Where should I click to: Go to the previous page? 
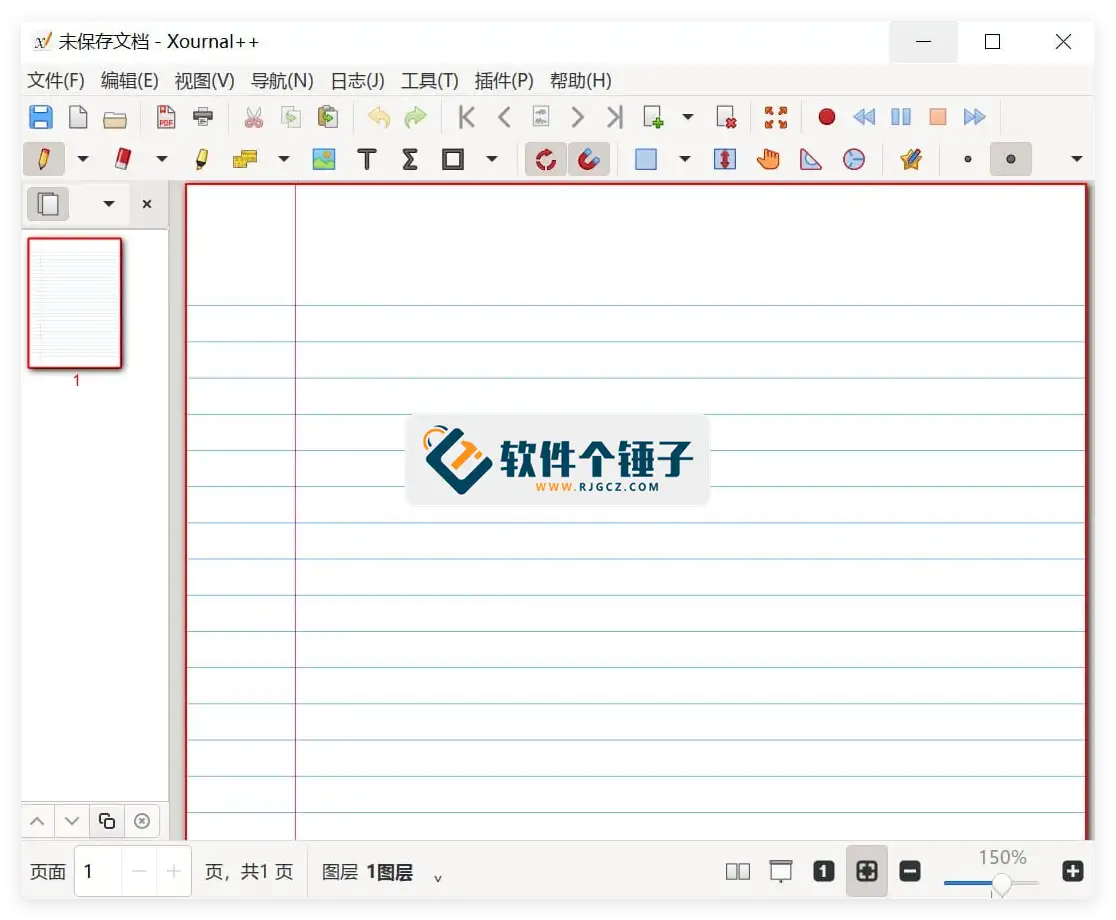504,117
